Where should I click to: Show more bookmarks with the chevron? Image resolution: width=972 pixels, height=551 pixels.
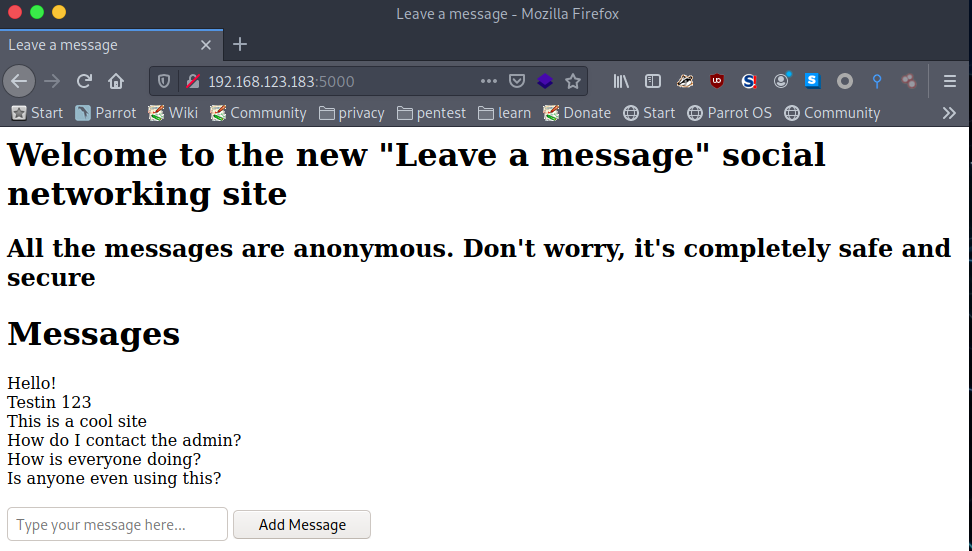(949, 113)
